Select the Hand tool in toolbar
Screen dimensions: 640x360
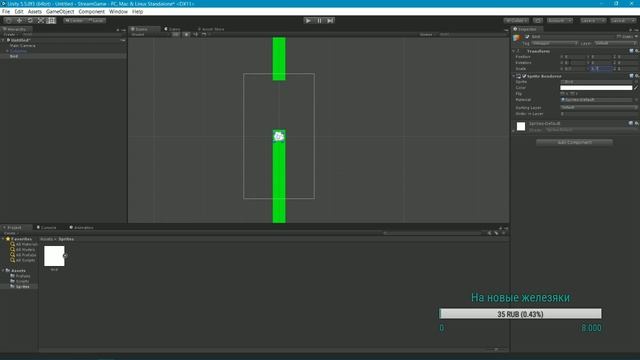[8, 20]
